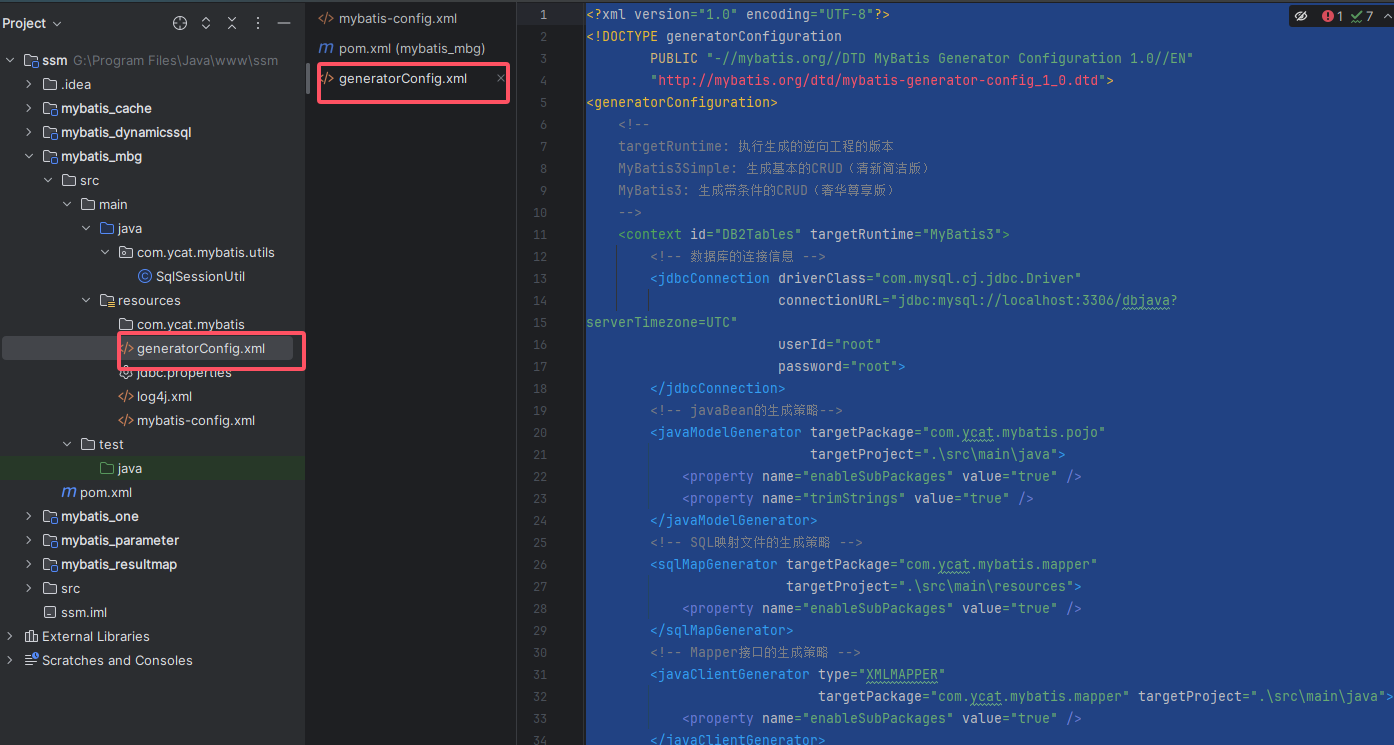Click the trimStrings property line
The width and height of the screenshot is (1394, 745).
pos(858,498)
